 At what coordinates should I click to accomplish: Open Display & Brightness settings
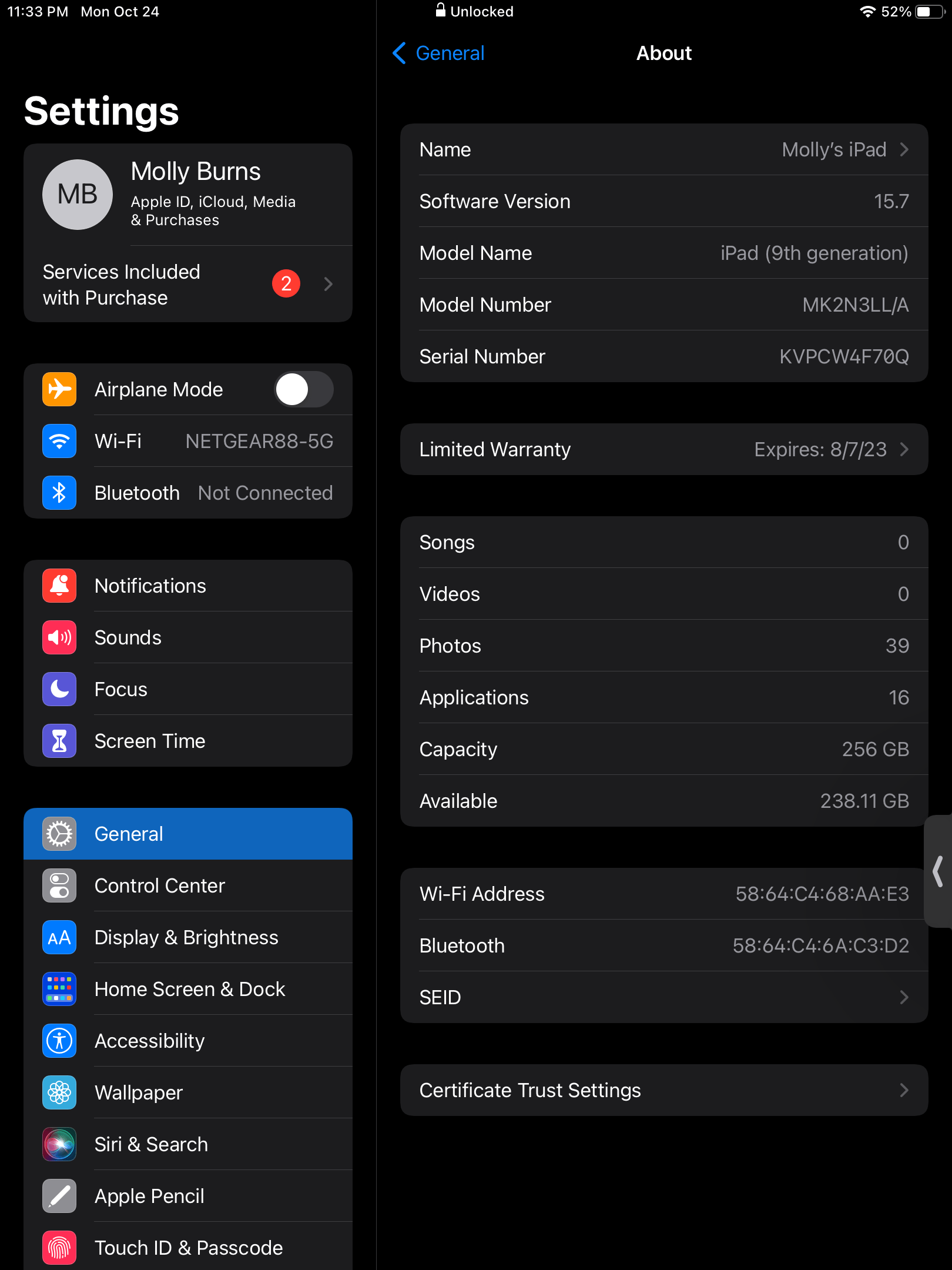pos(188,937)
